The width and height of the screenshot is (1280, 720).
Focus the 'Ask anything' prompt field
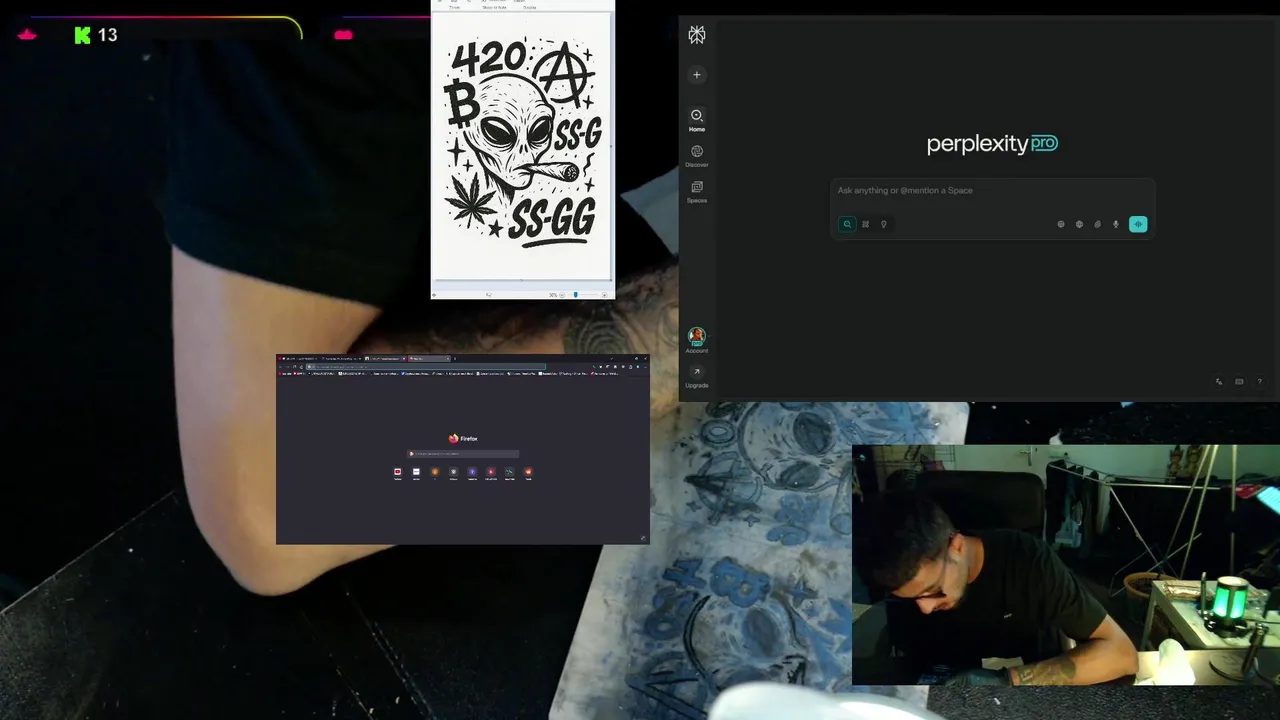tap(994, 191)
